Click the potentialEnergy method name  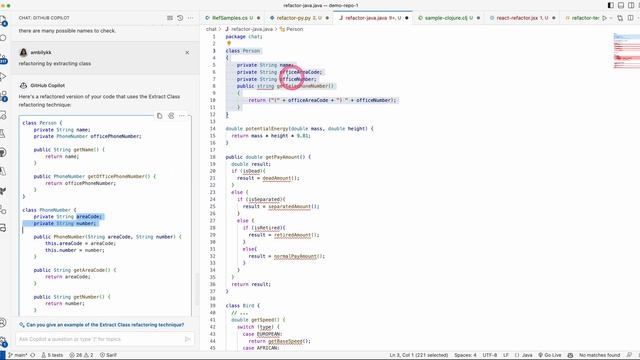coord(266,129)
